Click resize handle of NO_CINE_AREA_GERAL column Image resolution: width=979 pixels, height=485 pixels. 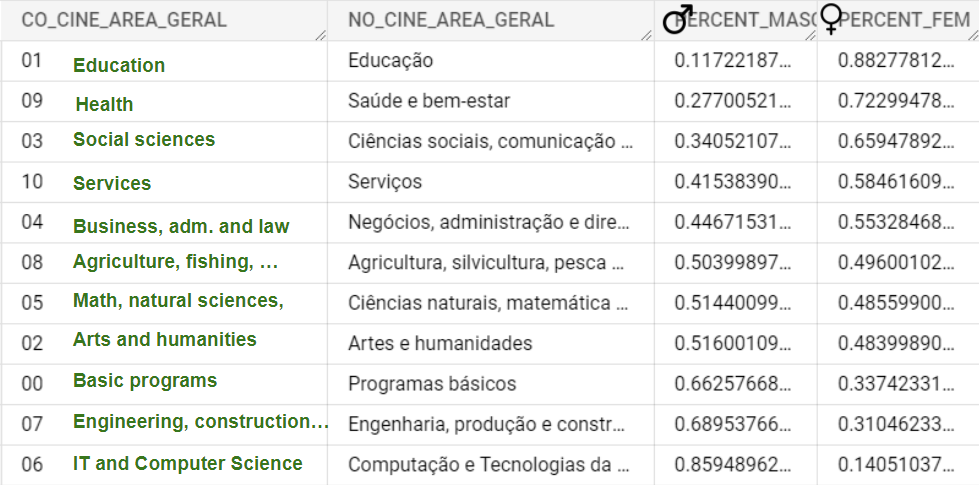coord(647,34)
